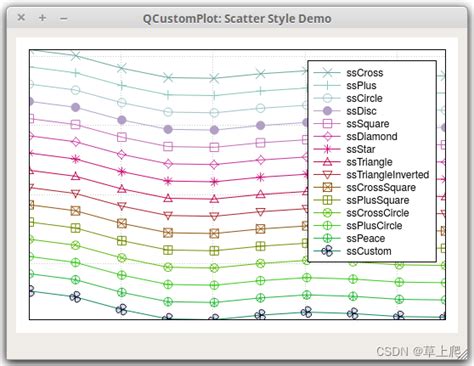The image size is (474, 366).
Task: Select the ssTriangle marker icon in the legend
Action: pyautogui.click(x=327, y=162)
